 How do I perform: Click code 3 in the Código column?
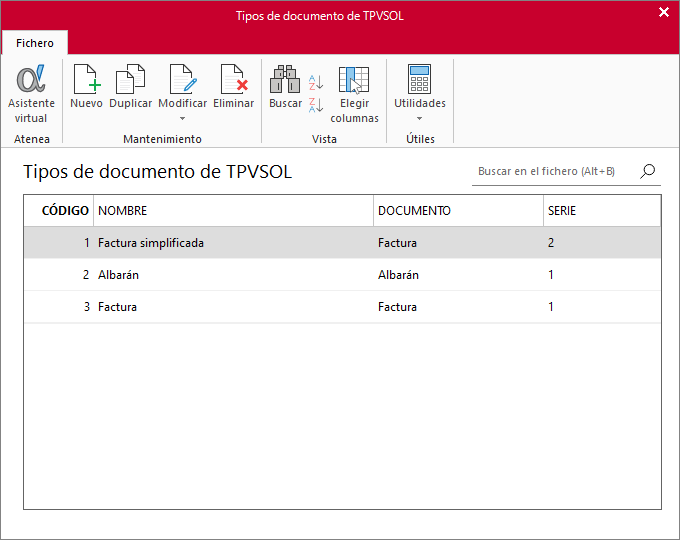click(x=87, y=307)
